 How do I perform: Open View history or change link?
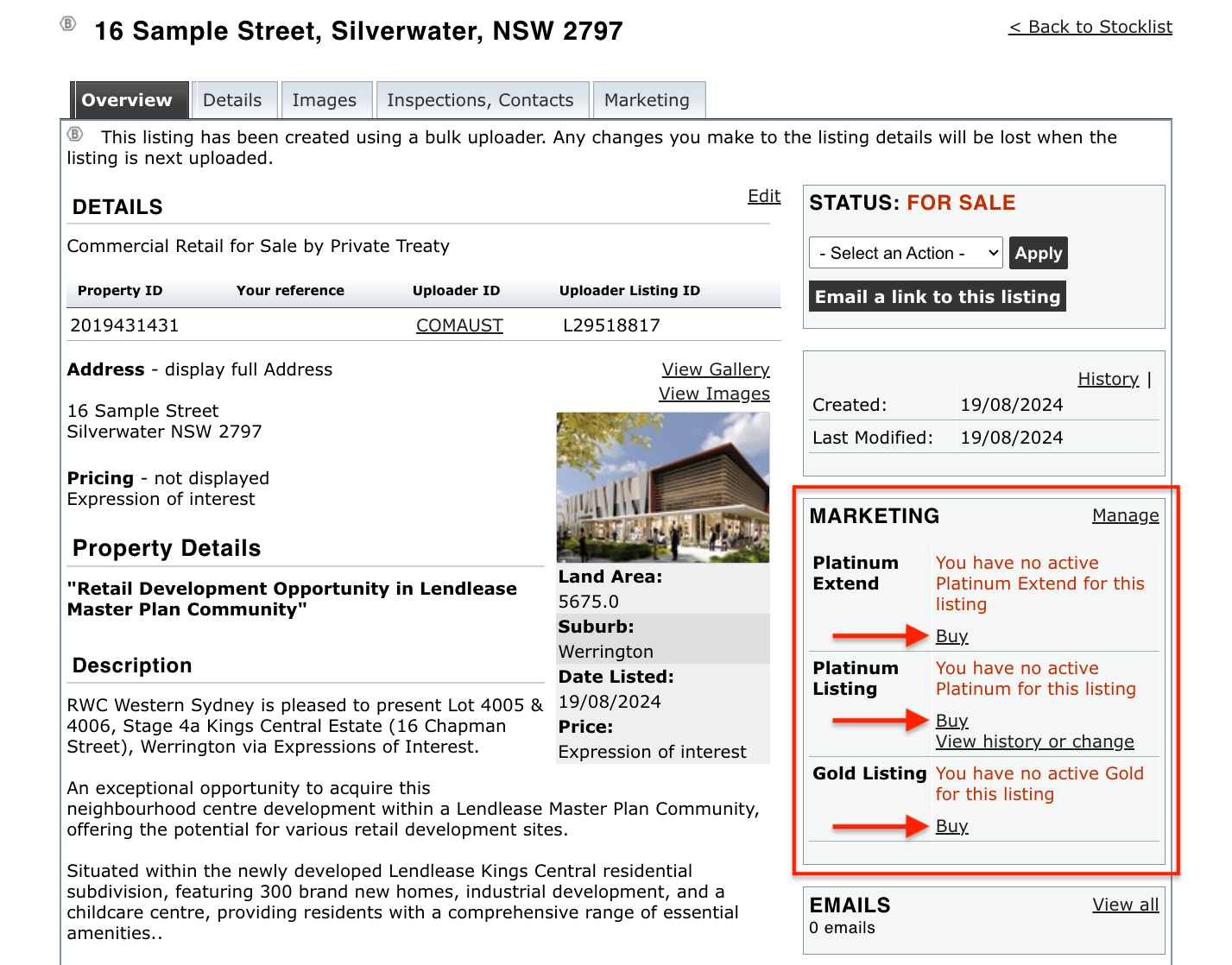coord(1034,741)
